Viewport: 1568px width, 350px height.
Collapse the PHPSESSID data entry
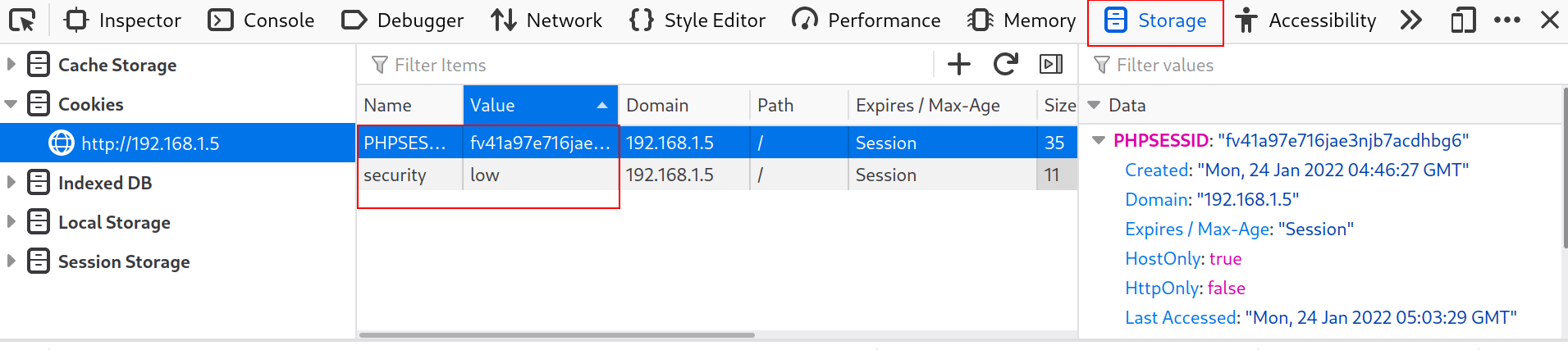(x=1099, y=141)
